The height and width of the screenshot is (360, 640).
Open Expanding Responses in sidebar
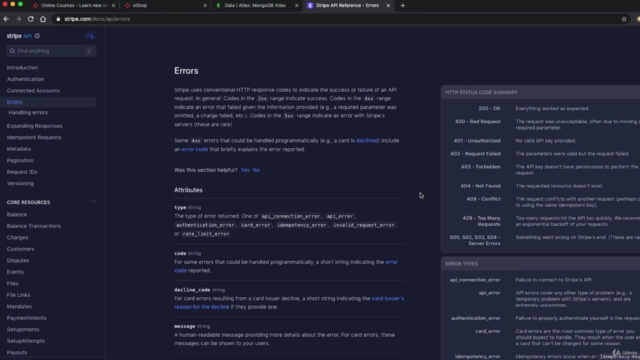(x=34, y=126)
